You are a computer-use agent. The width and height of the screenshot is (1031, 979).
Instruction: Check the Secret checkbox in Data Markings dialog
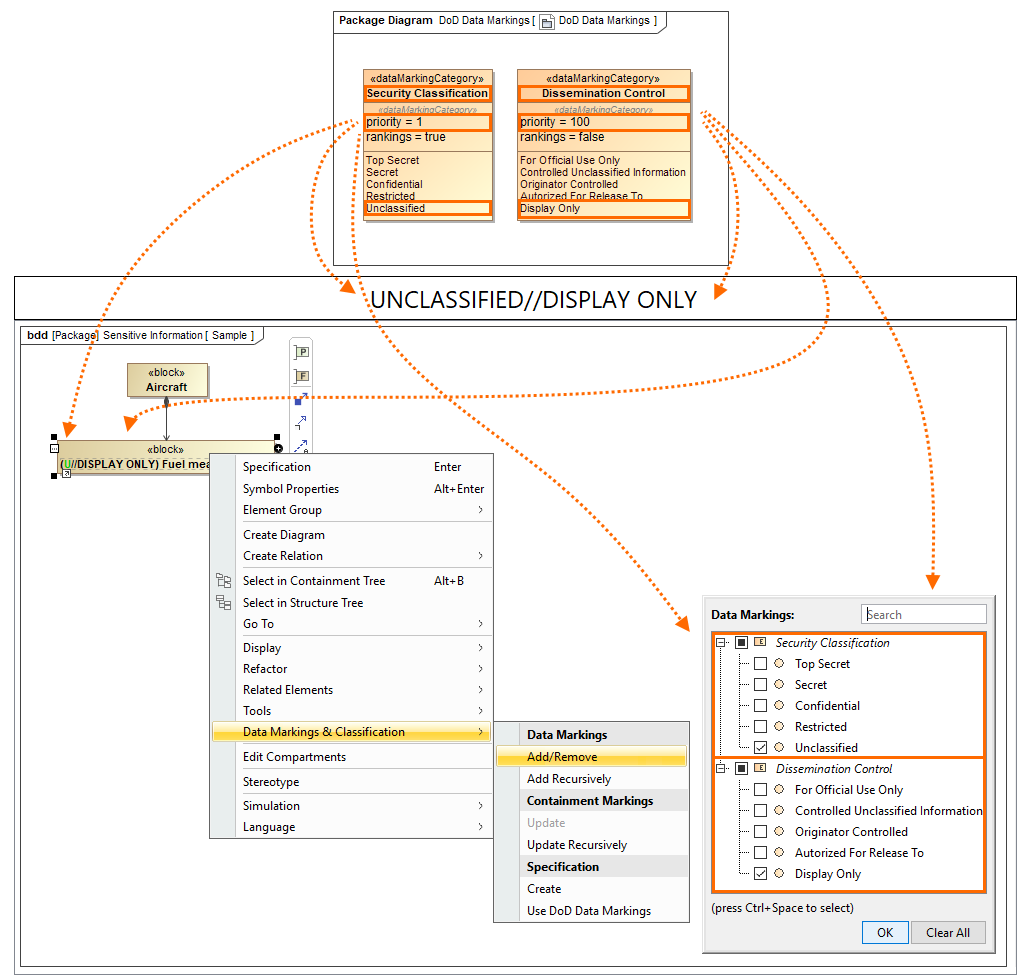tap(760, 684)
